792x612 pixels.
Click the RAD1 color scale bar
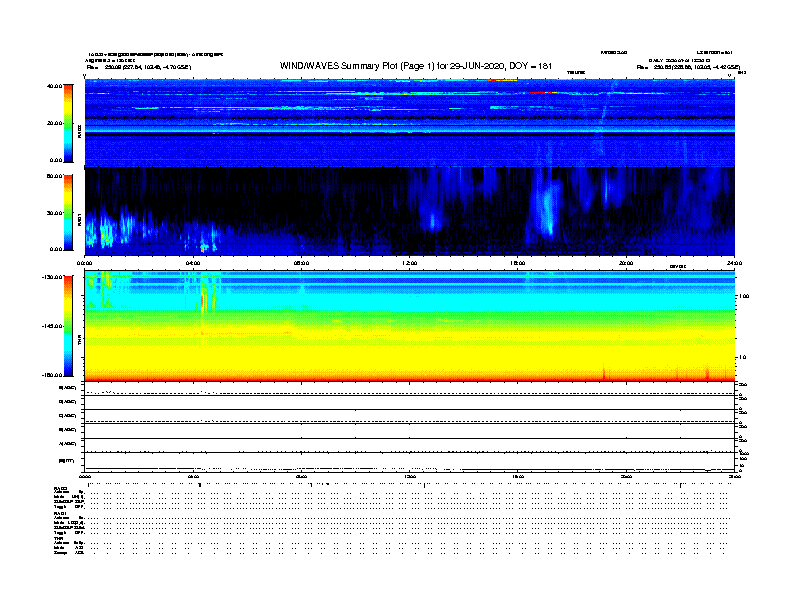(68, 212)
